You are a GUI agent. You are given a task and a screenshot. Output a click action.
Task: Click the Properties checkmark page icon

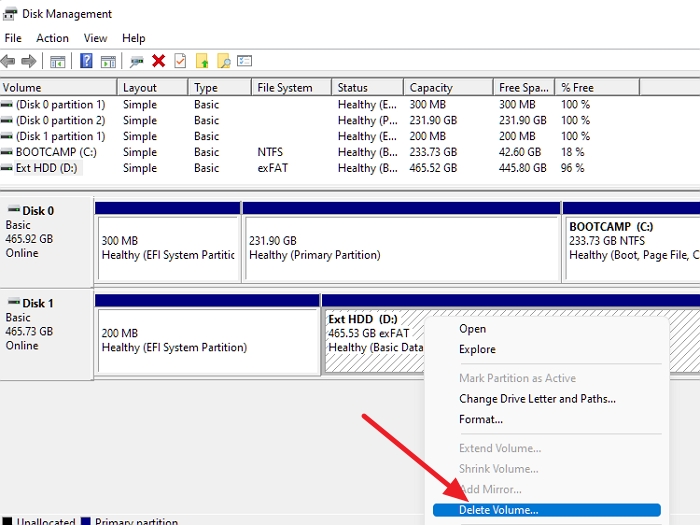[x=180, y=61]
